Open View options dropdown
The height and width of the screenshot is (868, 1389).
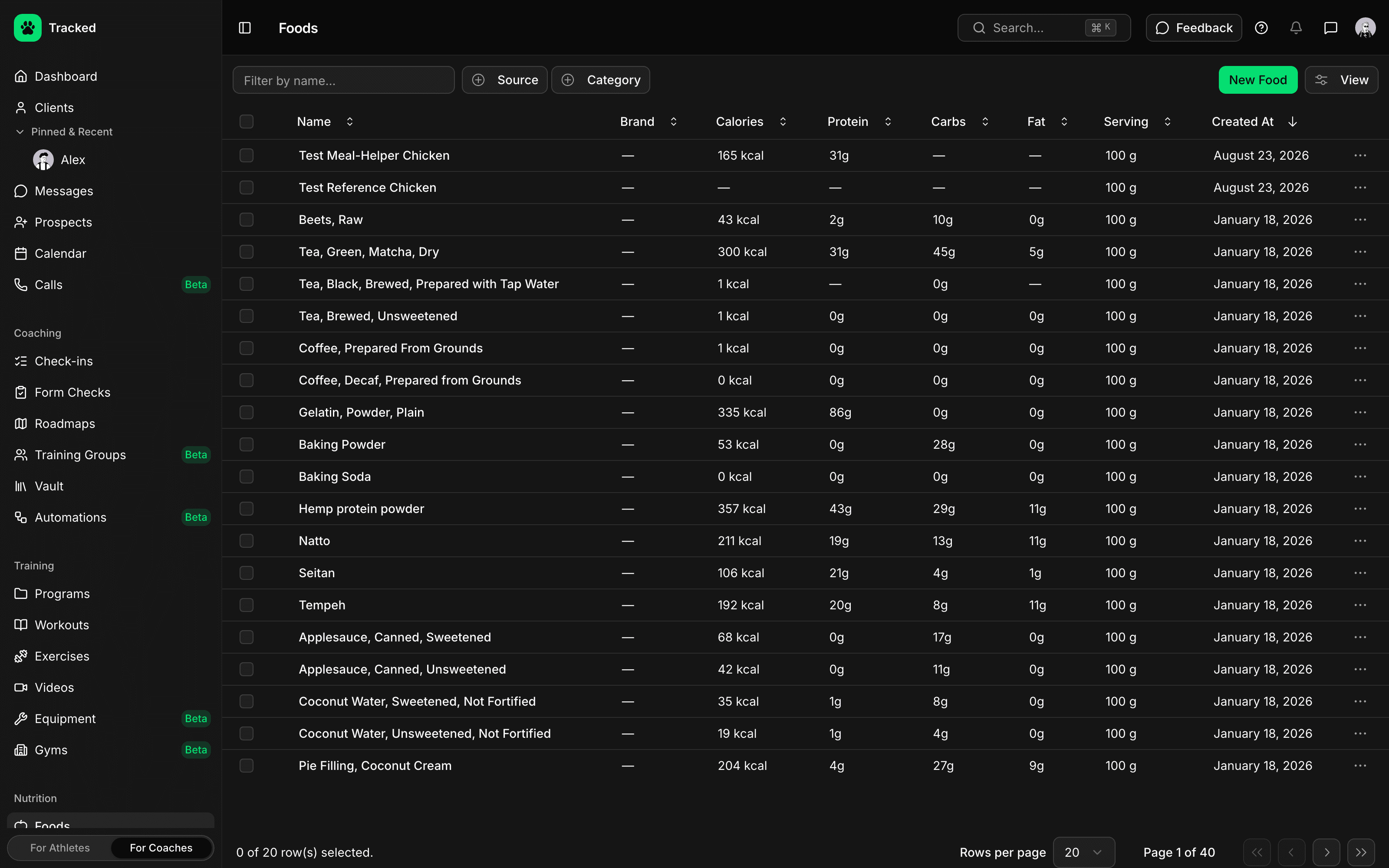(x=1341, y=80)
